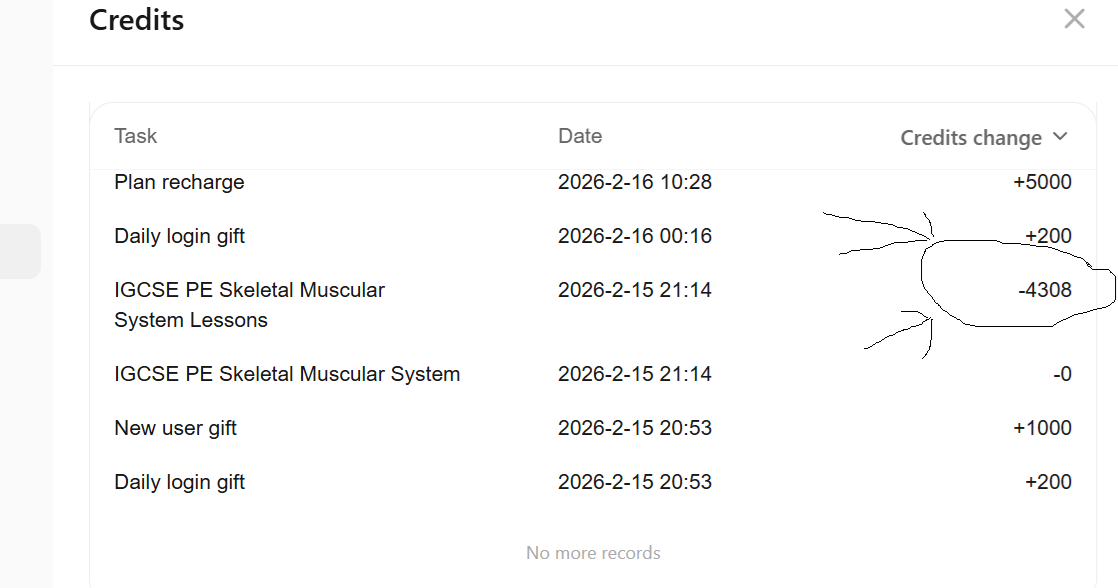Click the +5000 credits value
Image resolution: width=1118 pixels, height=588 pixels.
pyautogui.click(x=1042, y=182)
